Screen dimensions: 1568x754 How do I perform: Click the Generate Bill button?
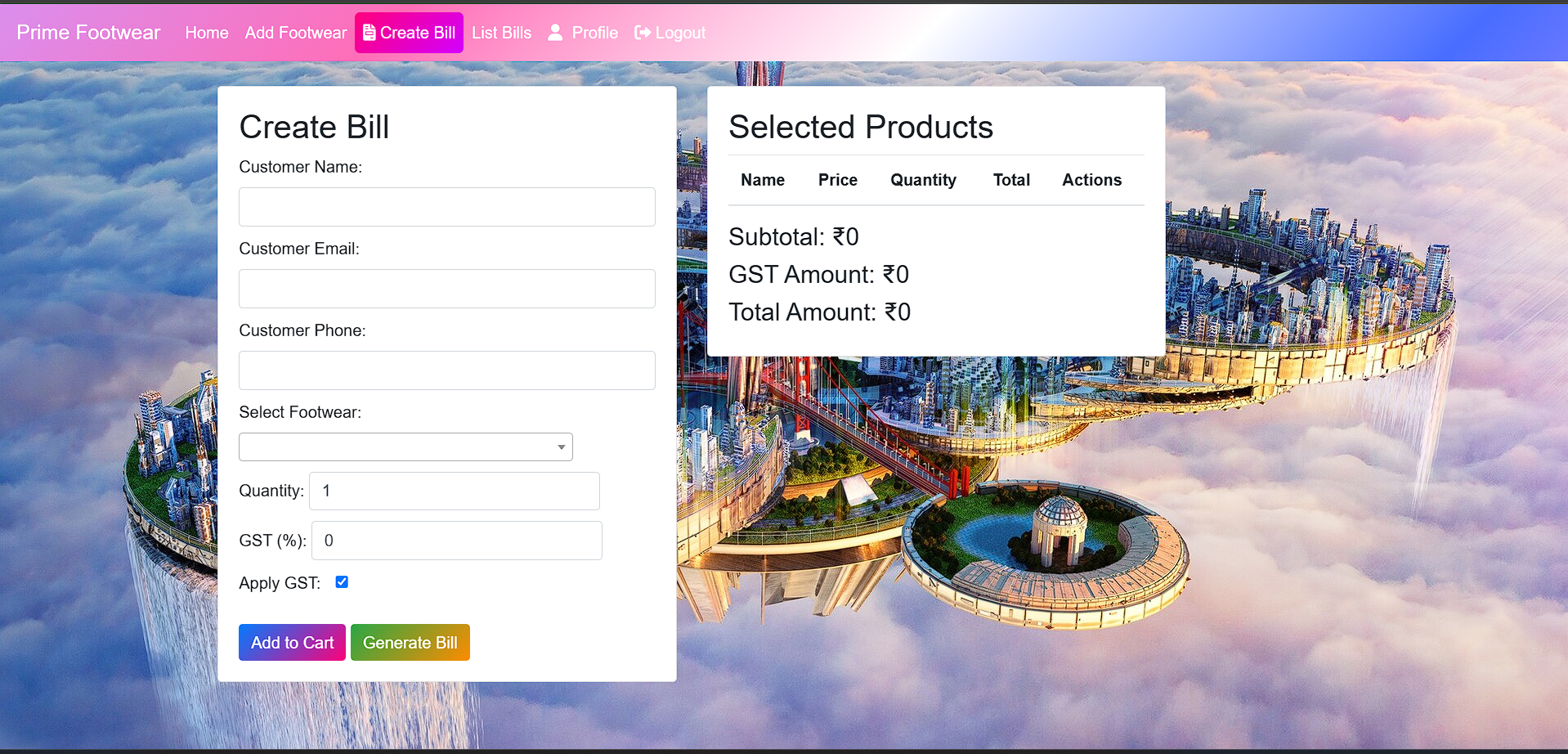click(x=410, y=643)
